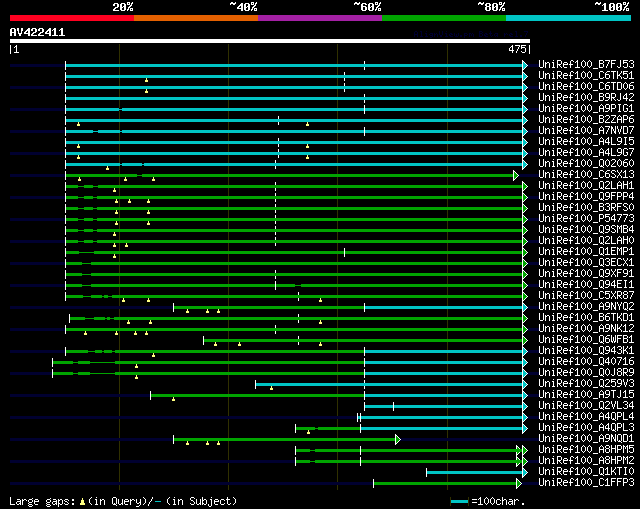Select UniRef100_B9RJ42 hit label

tap(586, 98)
